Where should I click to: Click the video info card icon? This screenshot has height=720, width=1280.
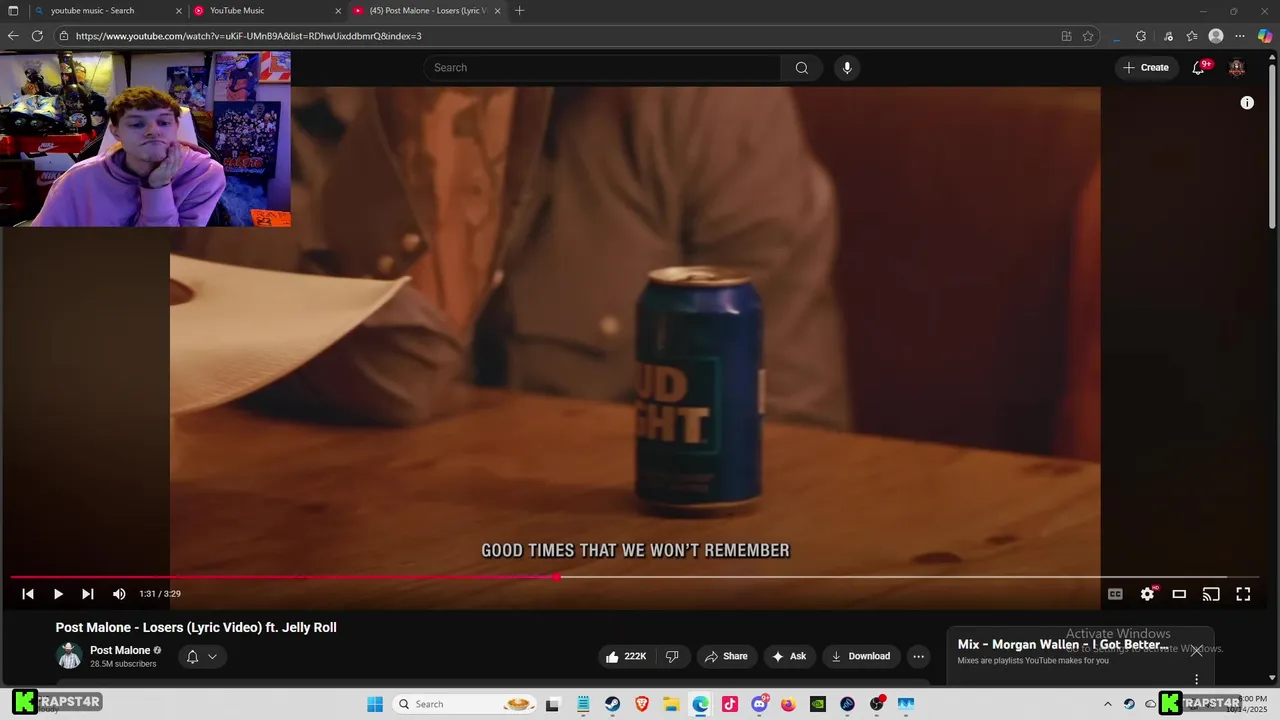click(x=1247, y=103)
